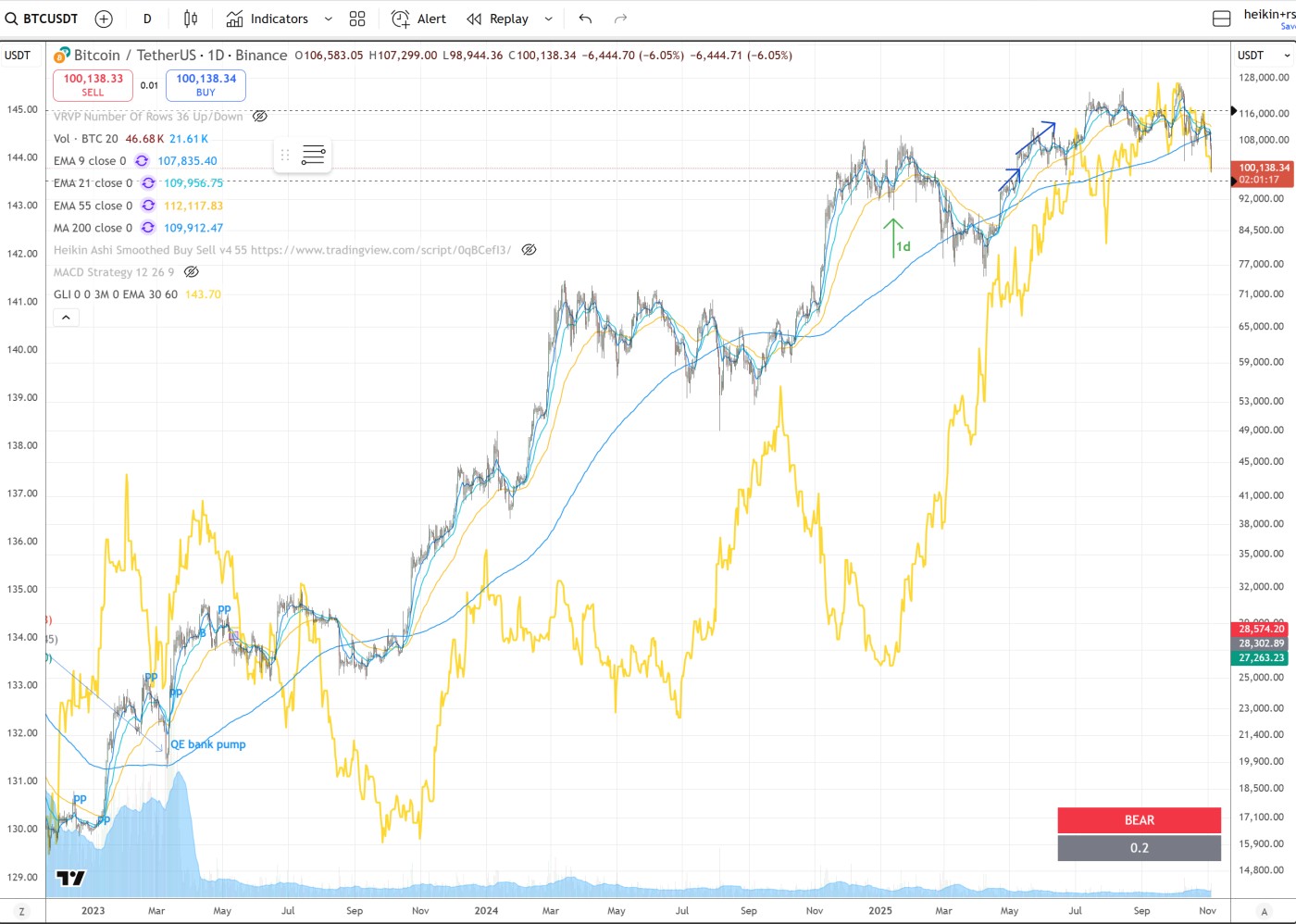Screen dimensions: 1296x924
Task: Unhide the MACD Strategy indicator
Action: (192, 272)
